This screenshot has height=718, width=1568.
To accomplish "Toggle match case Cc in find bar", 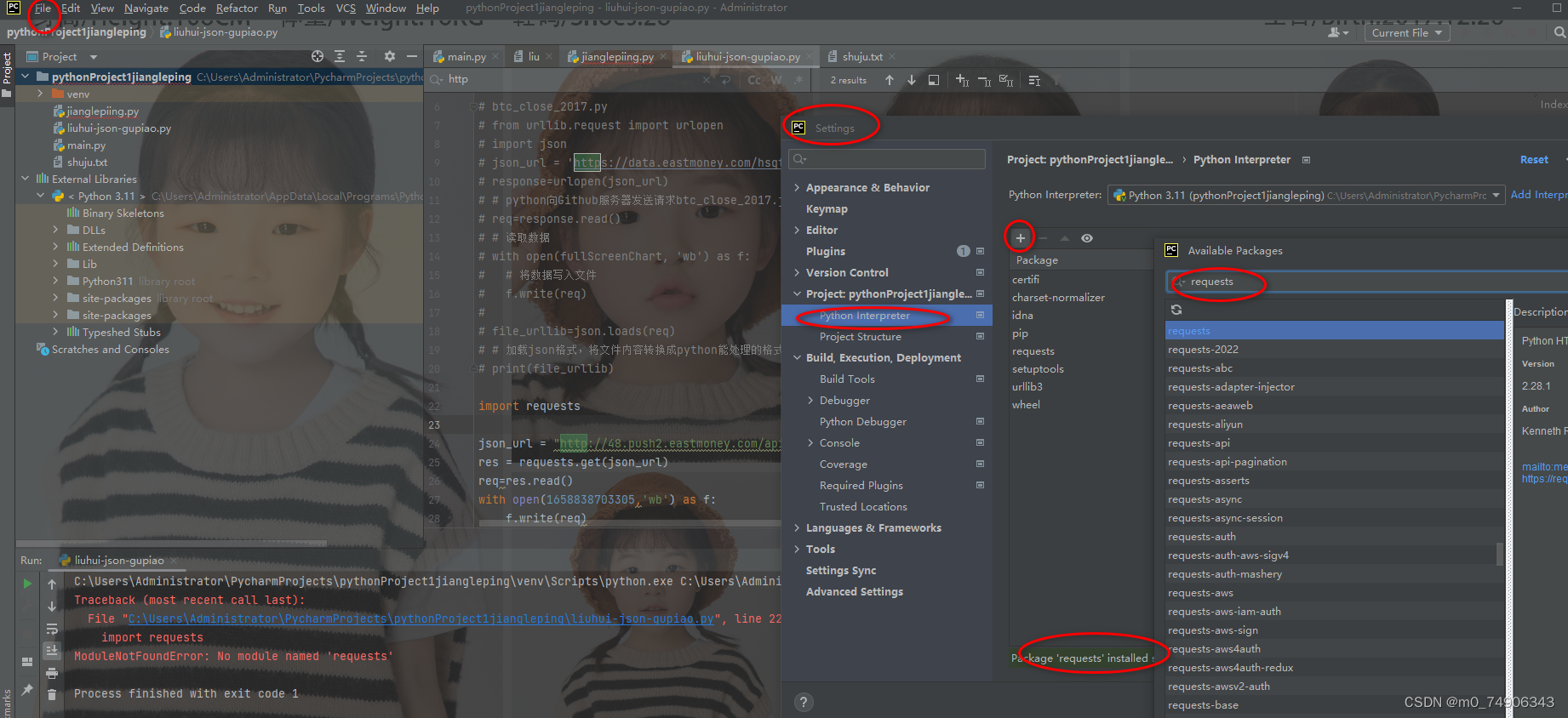I will coord(754,80).
